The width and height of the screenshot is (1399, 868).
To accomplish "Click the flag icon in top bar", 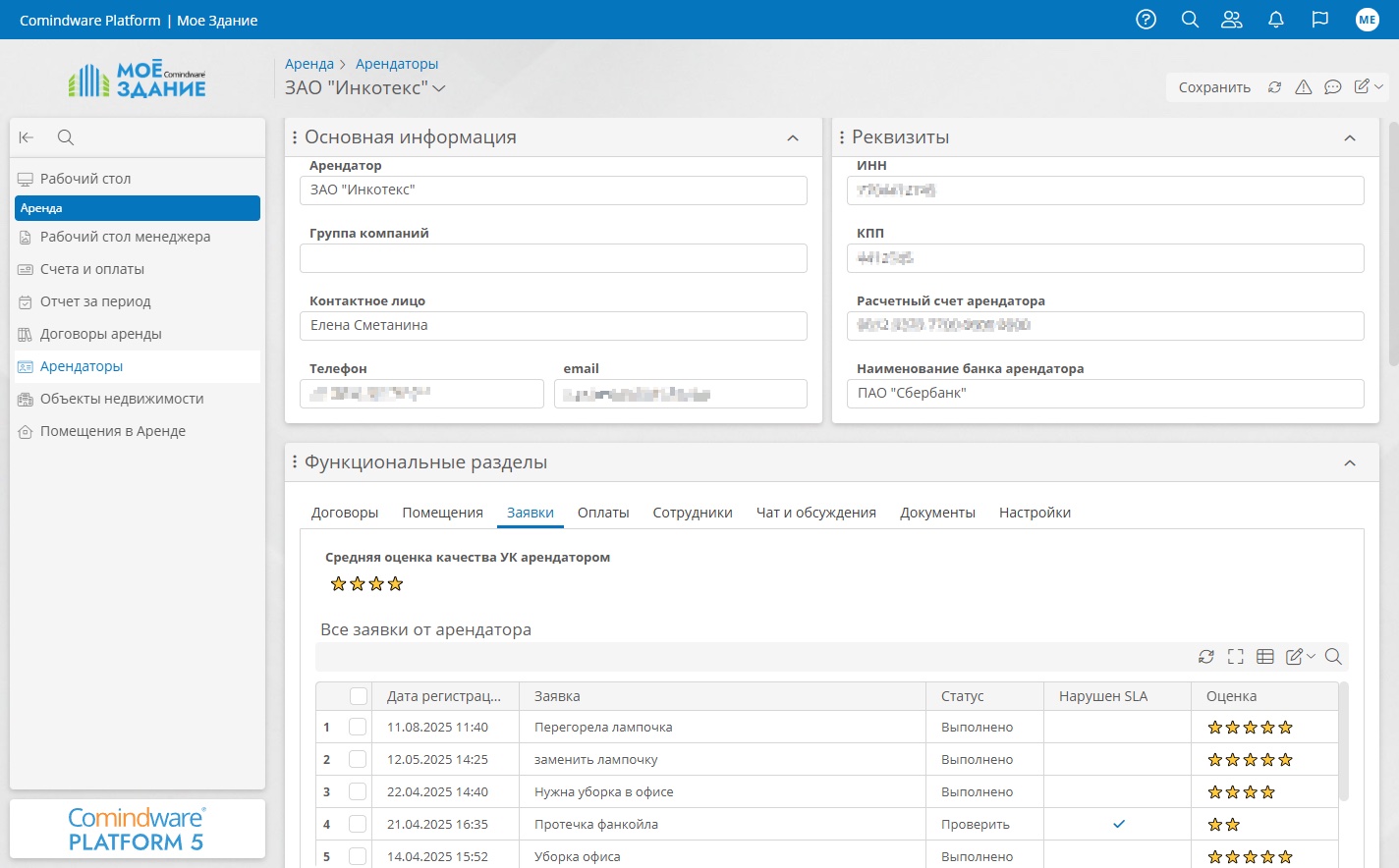I will pos(1320,20).
